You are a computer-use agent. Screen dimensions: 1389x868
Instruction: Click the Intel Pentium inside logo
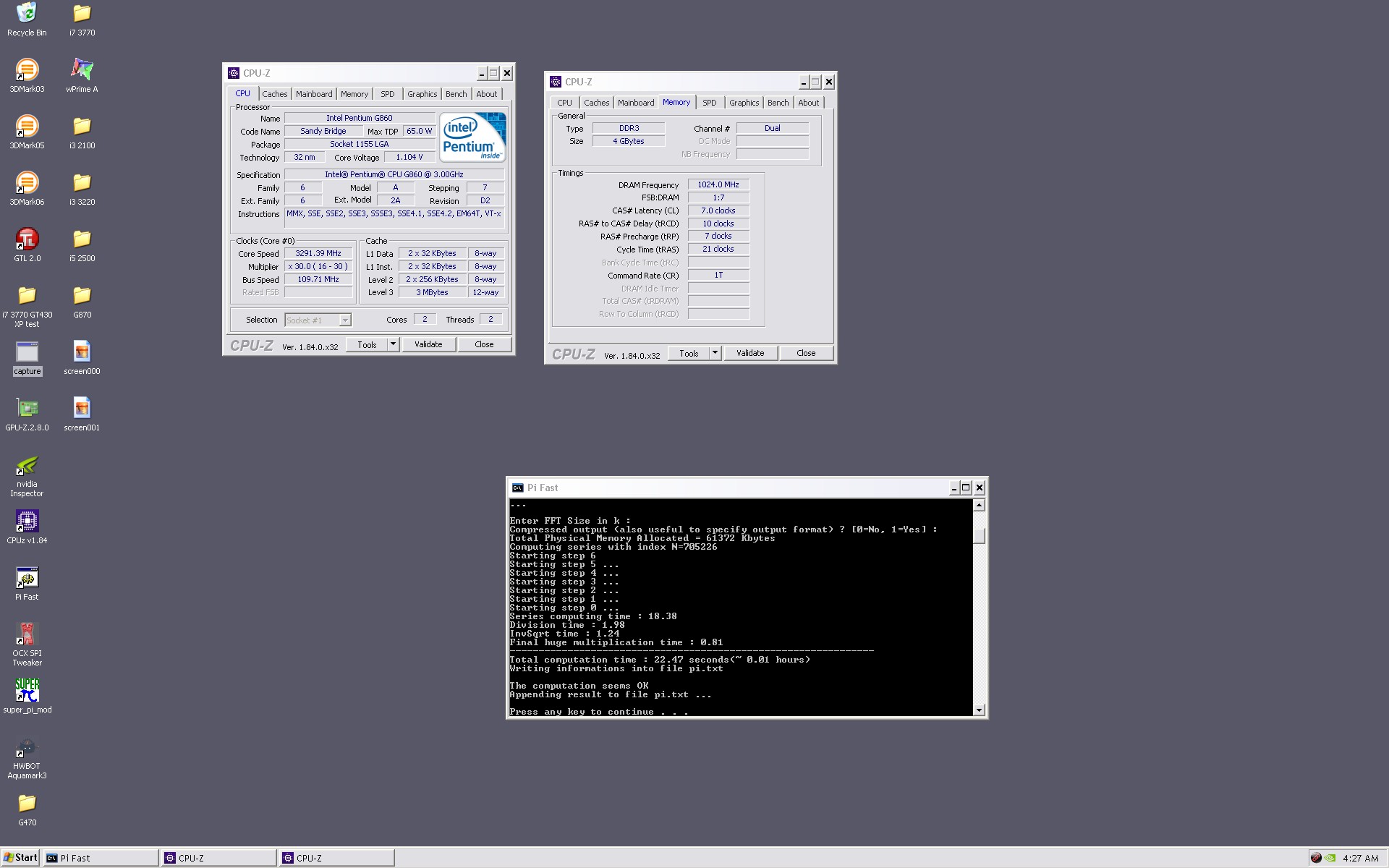(473, 137)
